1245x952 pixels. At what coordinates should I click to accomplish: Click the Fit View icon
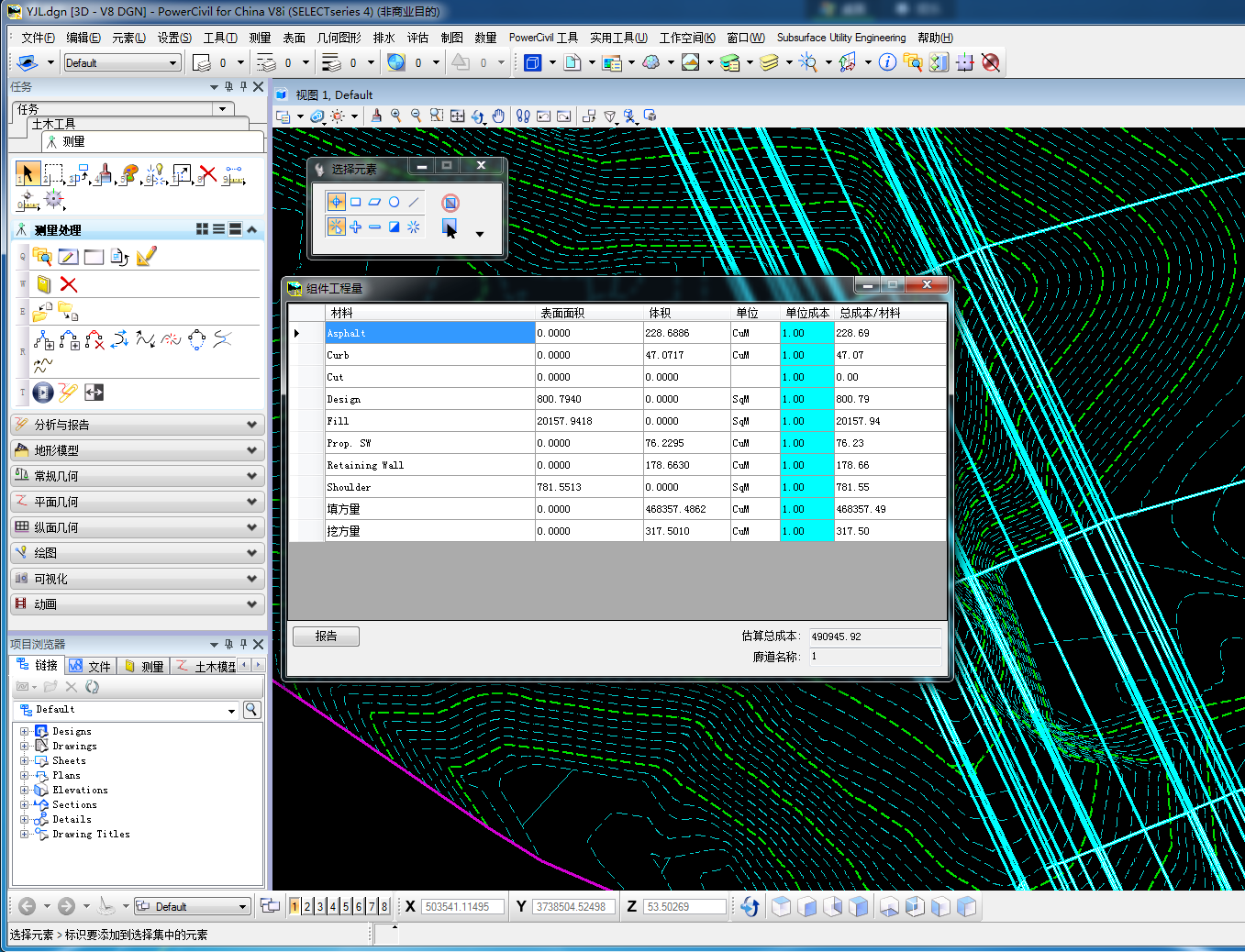click(457, 116)
